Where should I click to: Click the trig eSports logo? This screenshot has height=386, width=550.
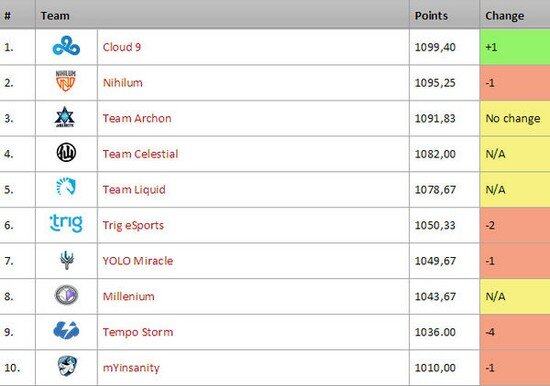pyautogui.click(x=66, y=223)
